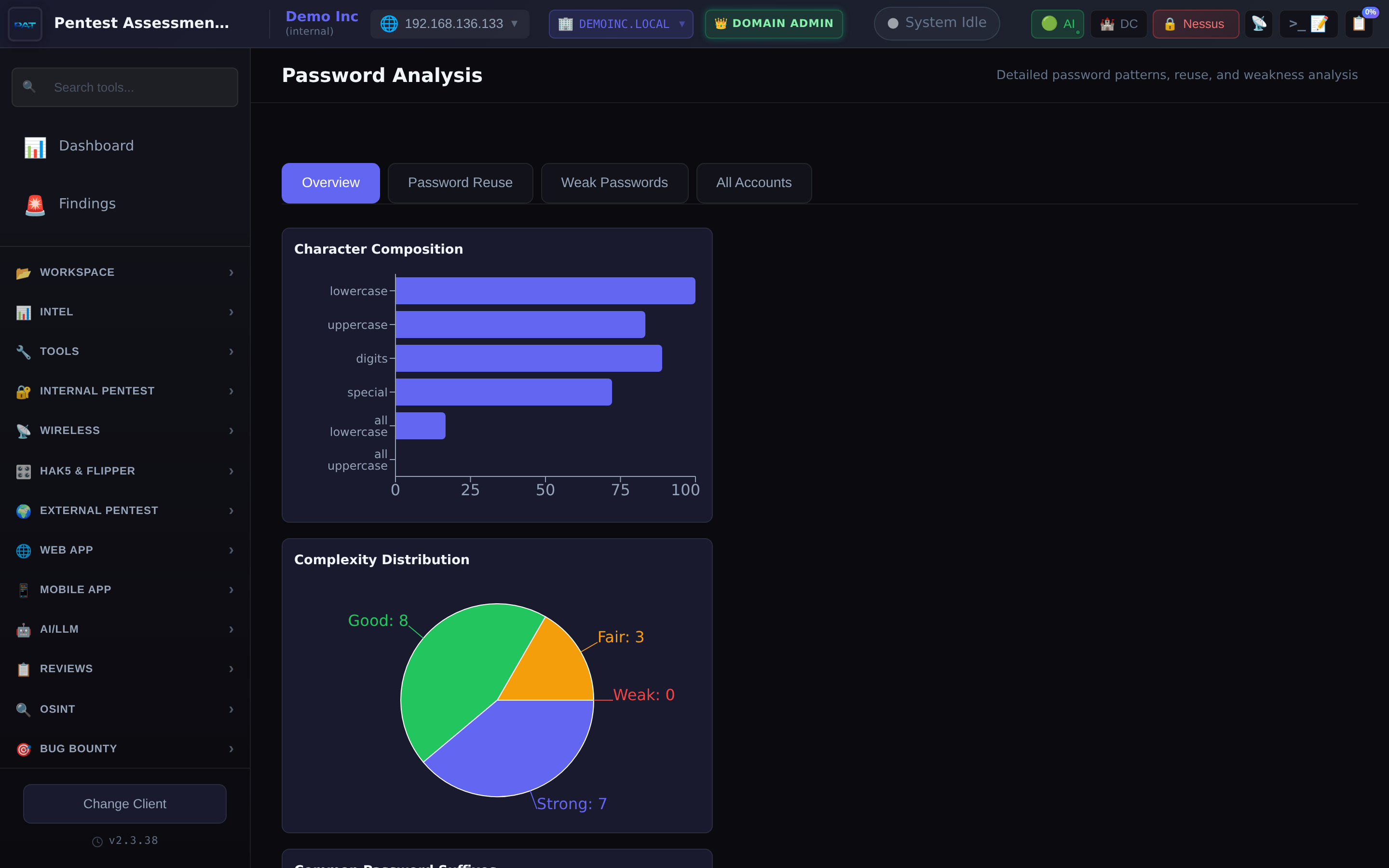Select the Weak Passwords tab
This screenshot has height=868, width=1389.
pyautogui.click(x=614, y=183)
